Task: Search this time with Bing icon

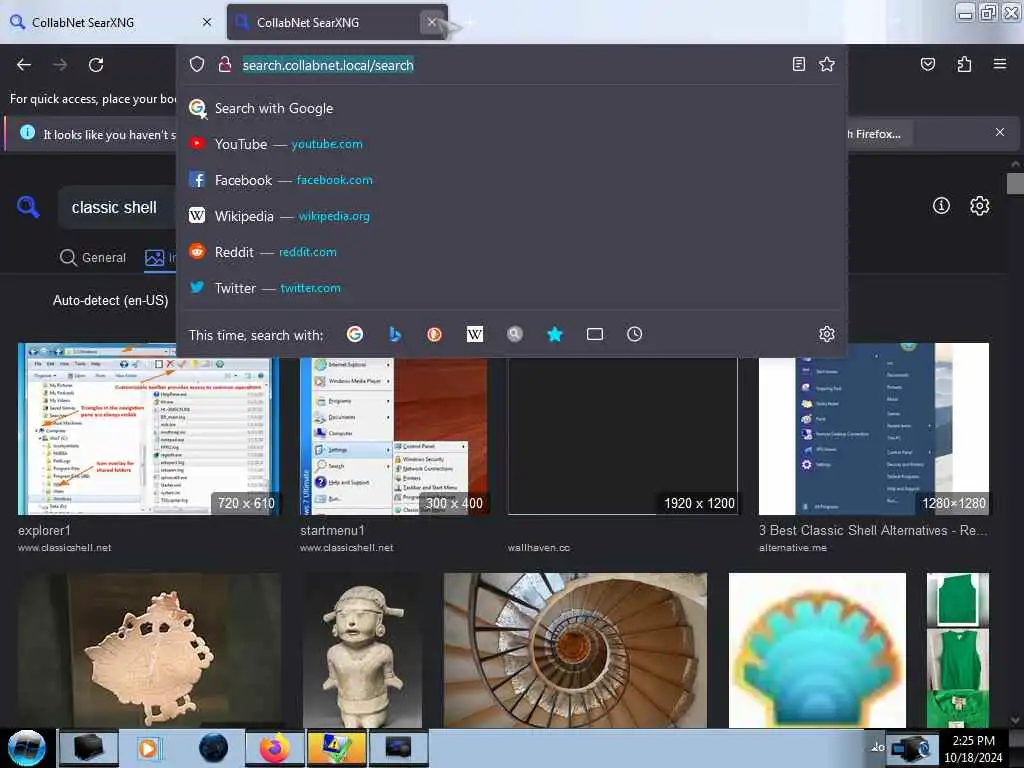Action: click(x=394, y=334)
